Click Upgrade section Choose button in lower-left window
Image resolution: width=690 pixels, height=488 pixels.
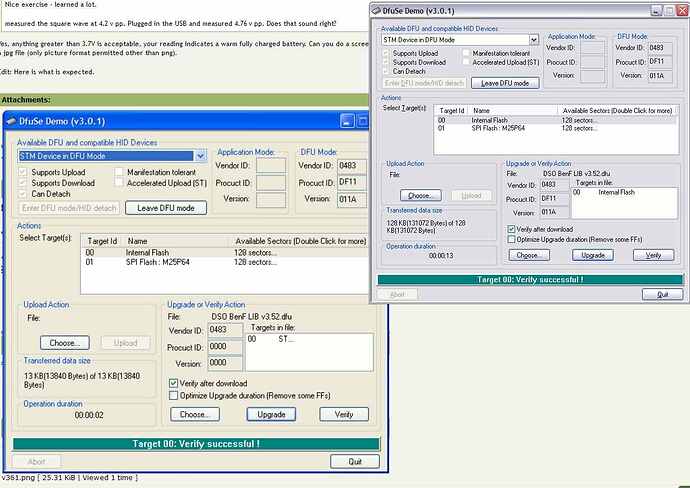(x=195, y=414)
